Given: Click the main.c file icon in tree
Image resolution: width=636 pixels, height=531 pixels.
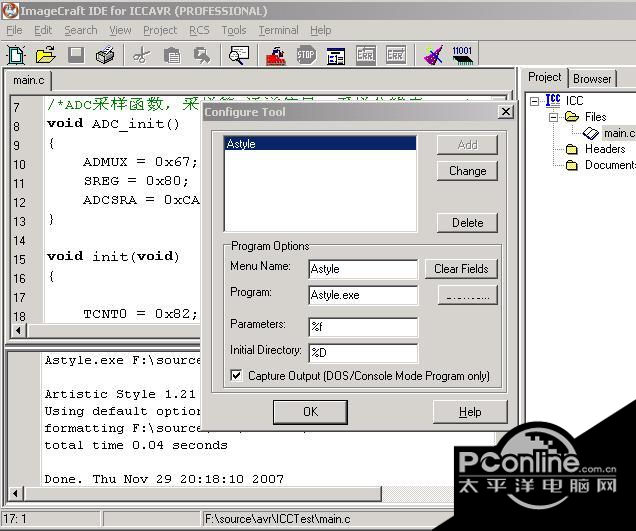Looking at the screenshot, I should (x=591, y=133).
